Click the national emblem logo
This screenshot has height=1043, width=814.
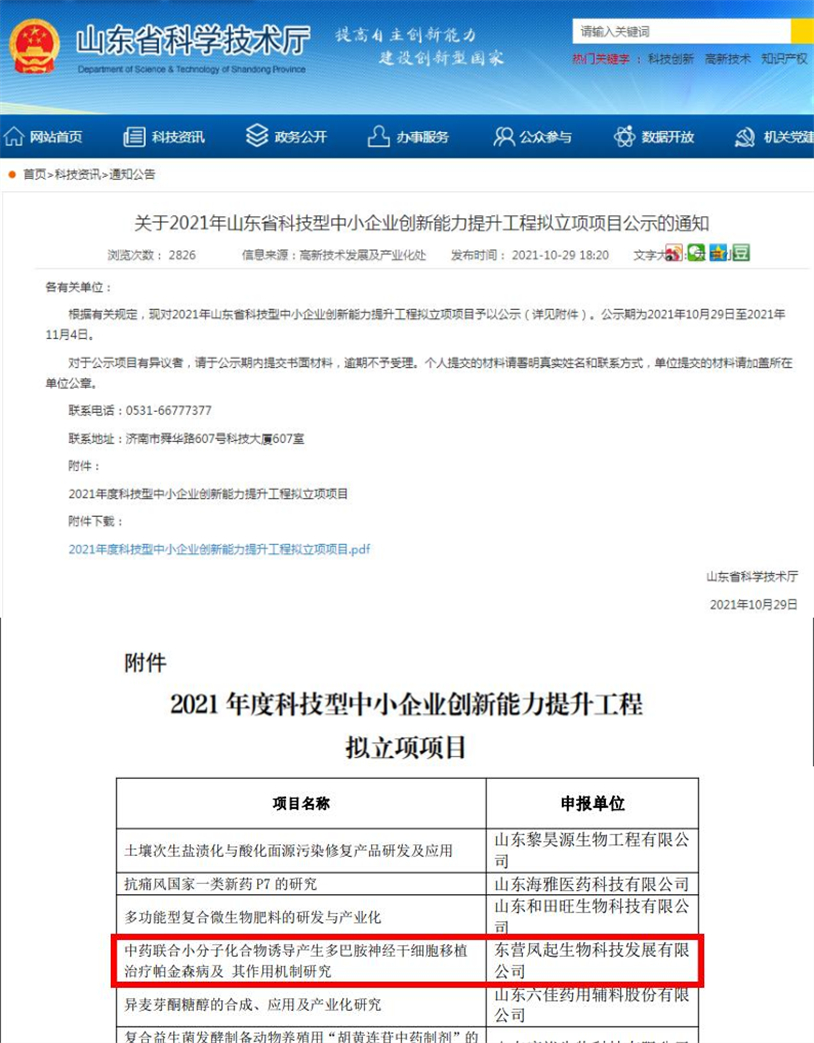point(35,47)
